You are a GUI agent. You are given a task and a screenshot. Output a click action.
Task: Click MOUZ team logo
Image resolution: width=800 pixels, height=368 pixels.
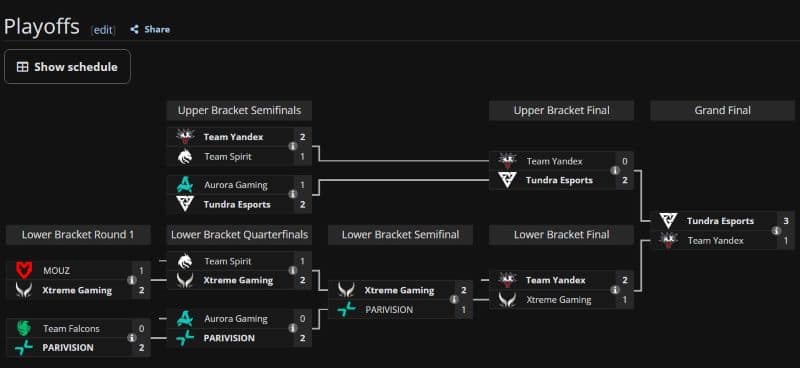(x=23, y=271)
